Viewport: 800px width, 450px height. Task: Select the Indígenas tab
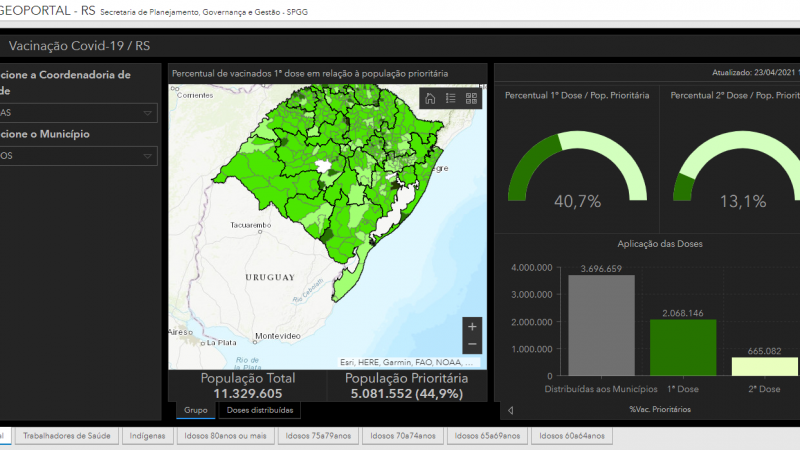147,436
